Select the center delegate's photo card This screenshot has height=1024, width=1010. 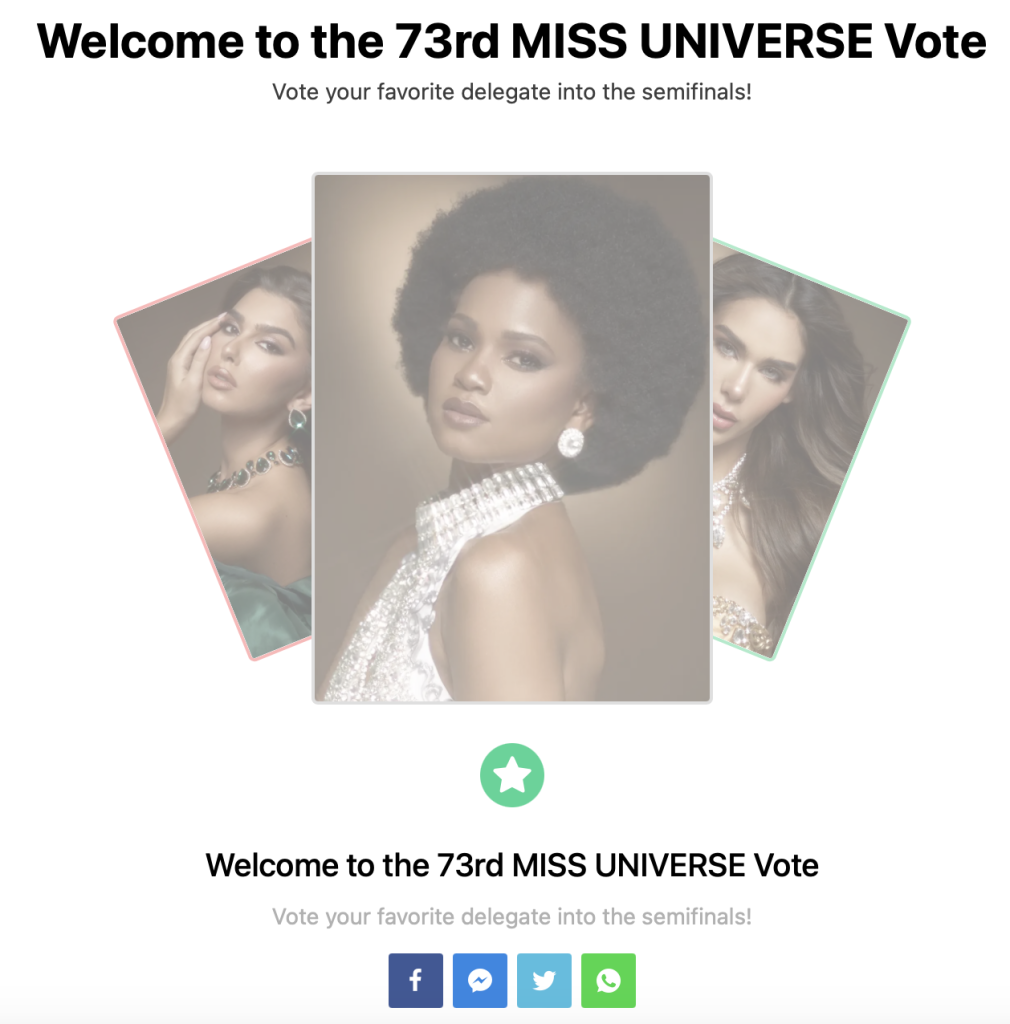512,438
